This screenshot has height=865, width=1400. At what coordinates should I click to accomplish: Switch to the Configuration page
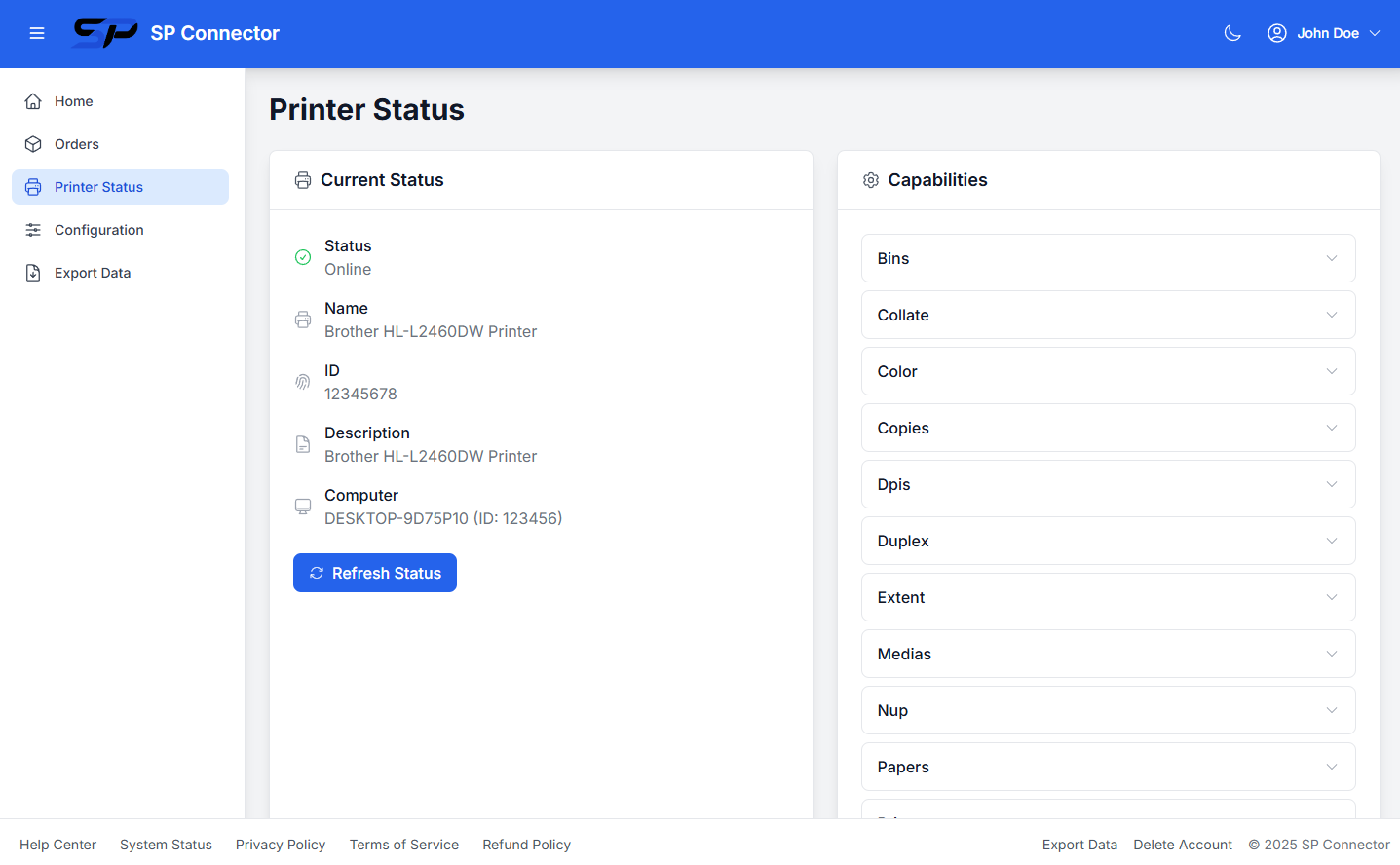click(97, 229)
